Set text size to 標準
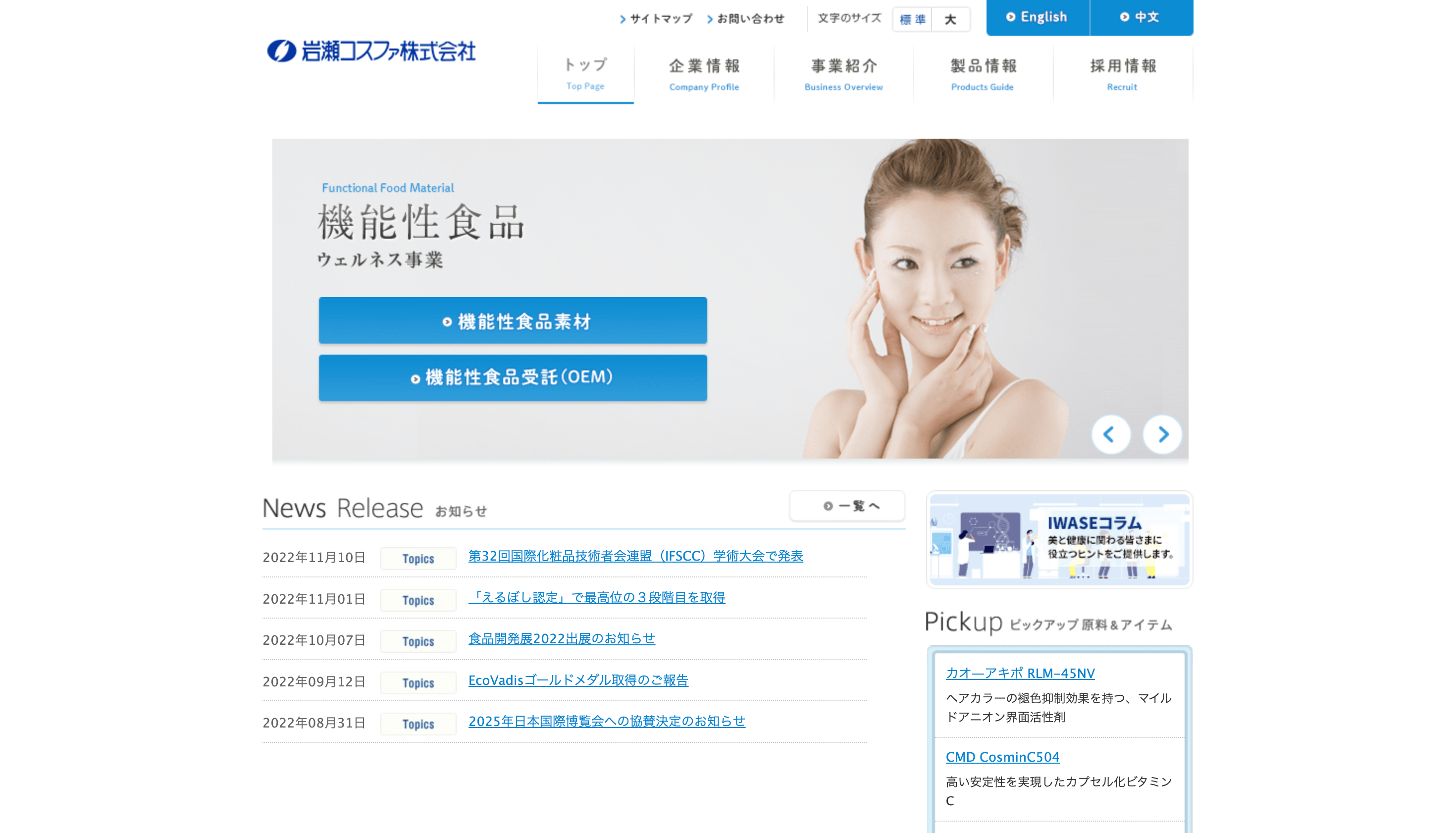Screen dimensions: 1456x833 (x=912, y=19)
